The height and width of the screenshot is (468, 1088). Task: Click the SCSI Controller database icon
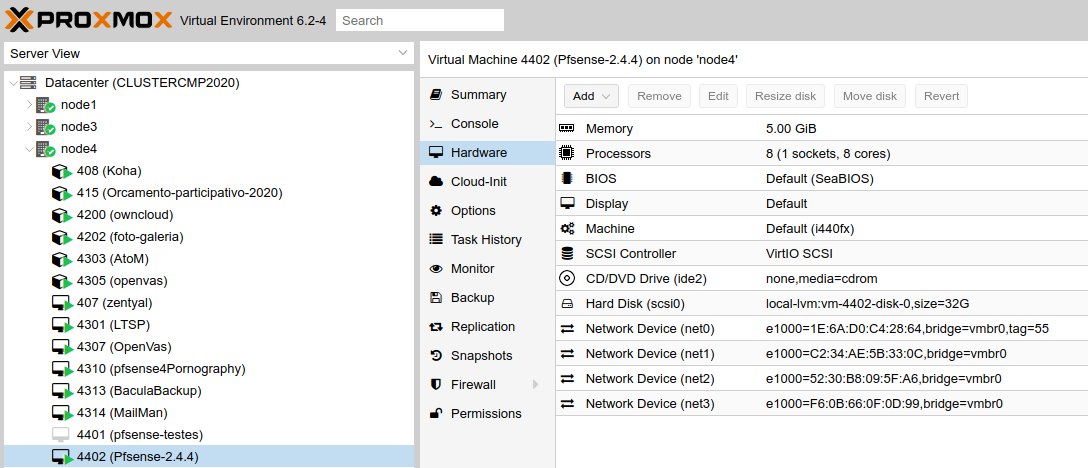[567, 253]
